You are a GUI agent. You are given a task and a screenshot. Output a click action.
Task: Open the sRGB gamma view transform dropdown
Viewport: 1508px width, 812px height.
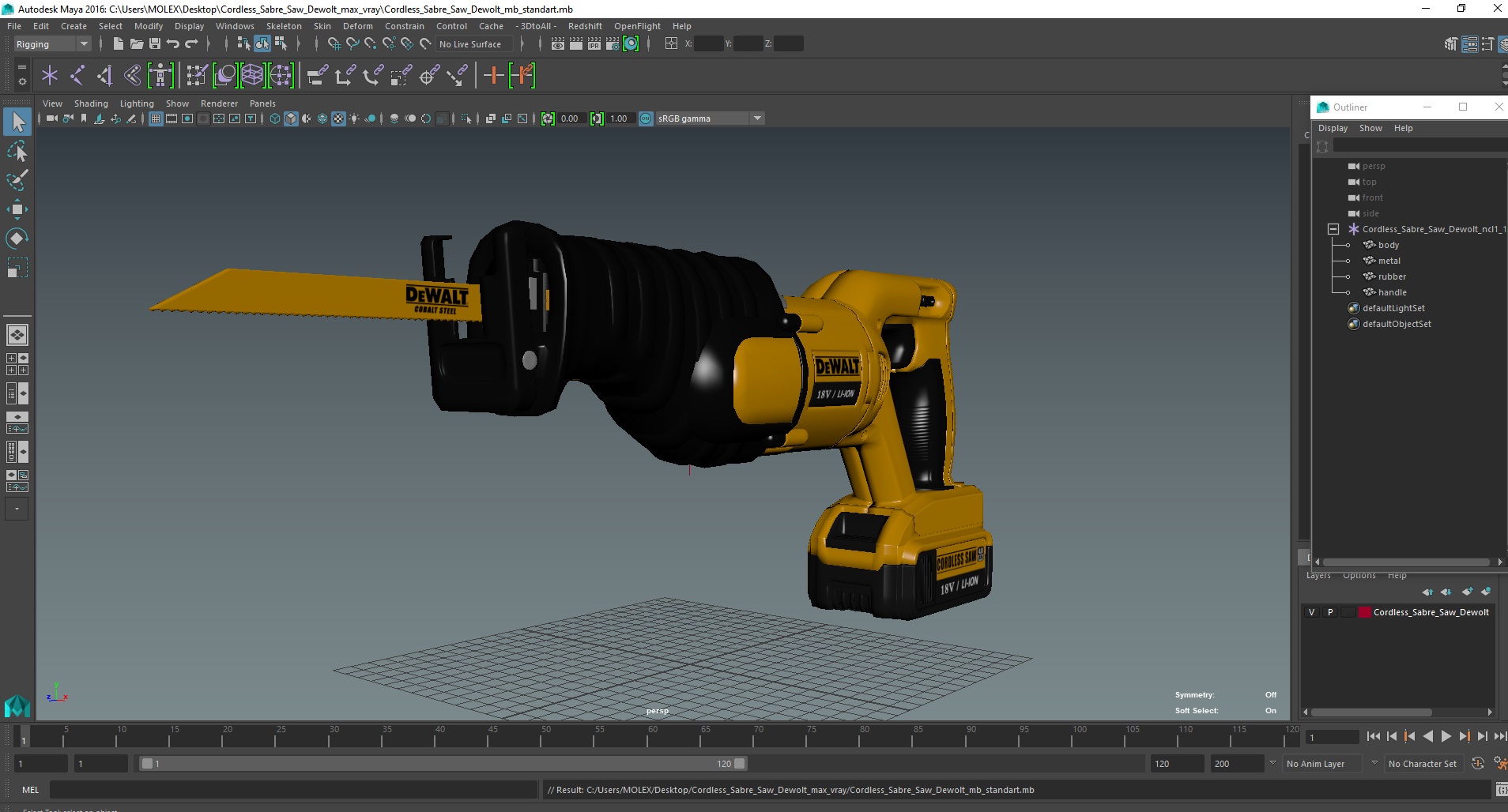(710, 118)
